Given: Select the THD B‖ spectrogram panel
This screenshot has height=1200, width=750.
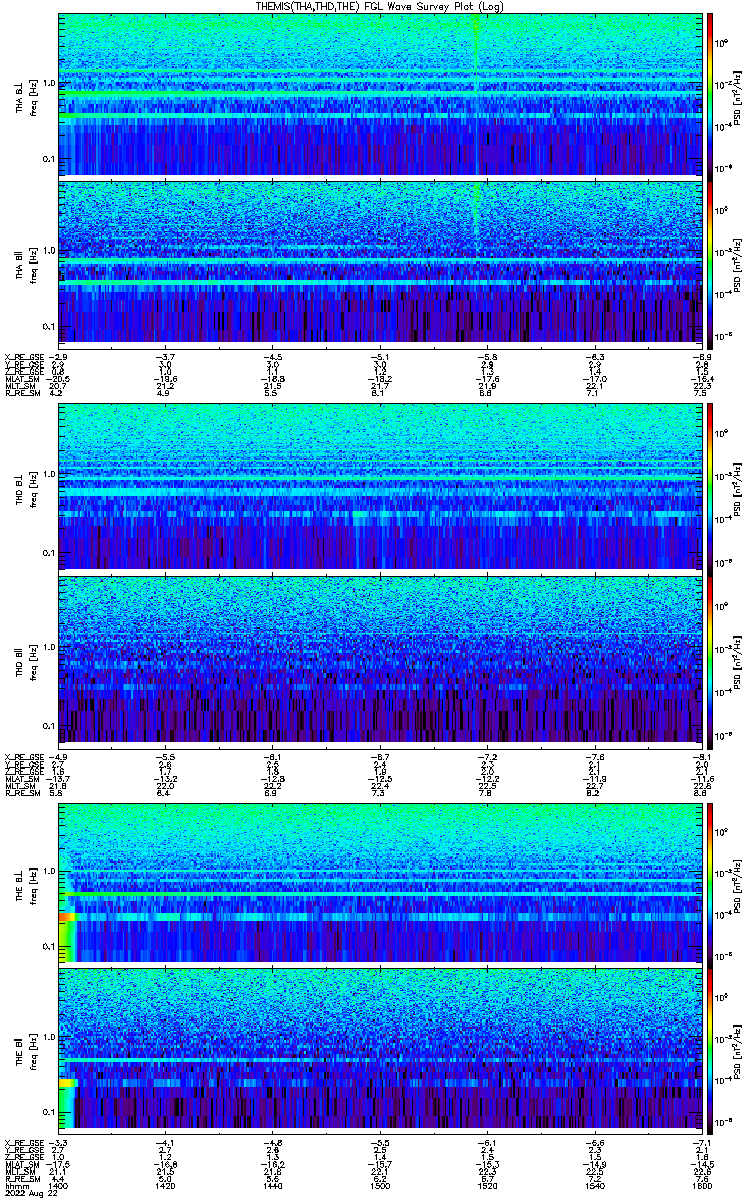Looking at the screenshot, I should tap(378, 657).
